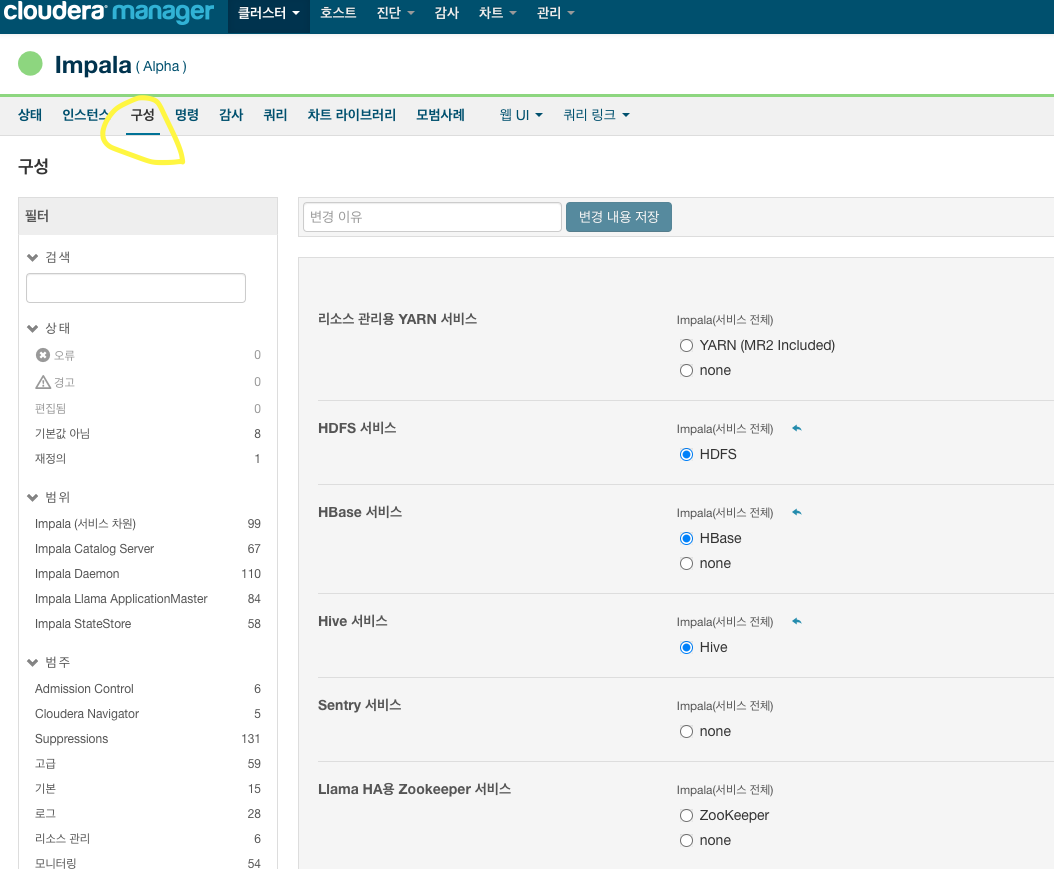1054x869 pixels.
Task: Open the 진단 dropdown menu
Action: (x=395, y=13)
